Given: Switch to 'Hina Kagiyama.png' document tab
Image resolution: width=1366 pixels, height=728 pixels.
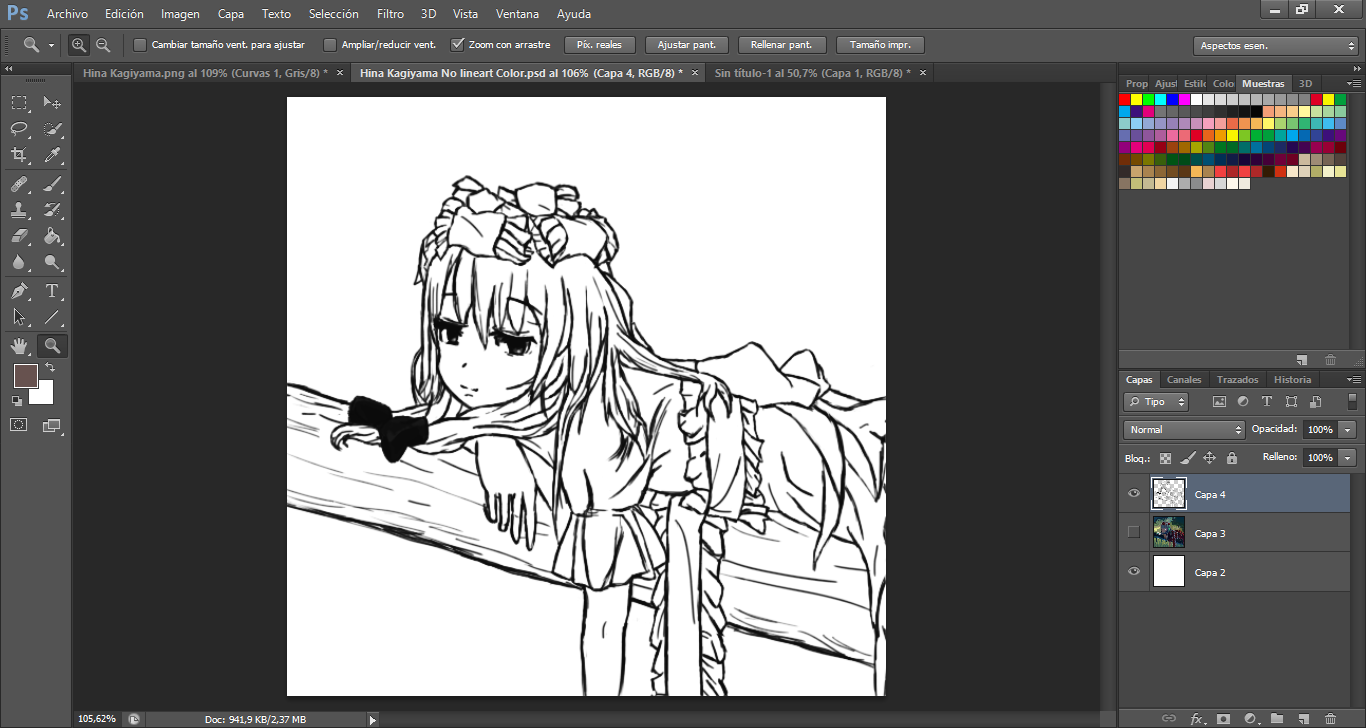Looking at the screenshot, I should point(212,73).
